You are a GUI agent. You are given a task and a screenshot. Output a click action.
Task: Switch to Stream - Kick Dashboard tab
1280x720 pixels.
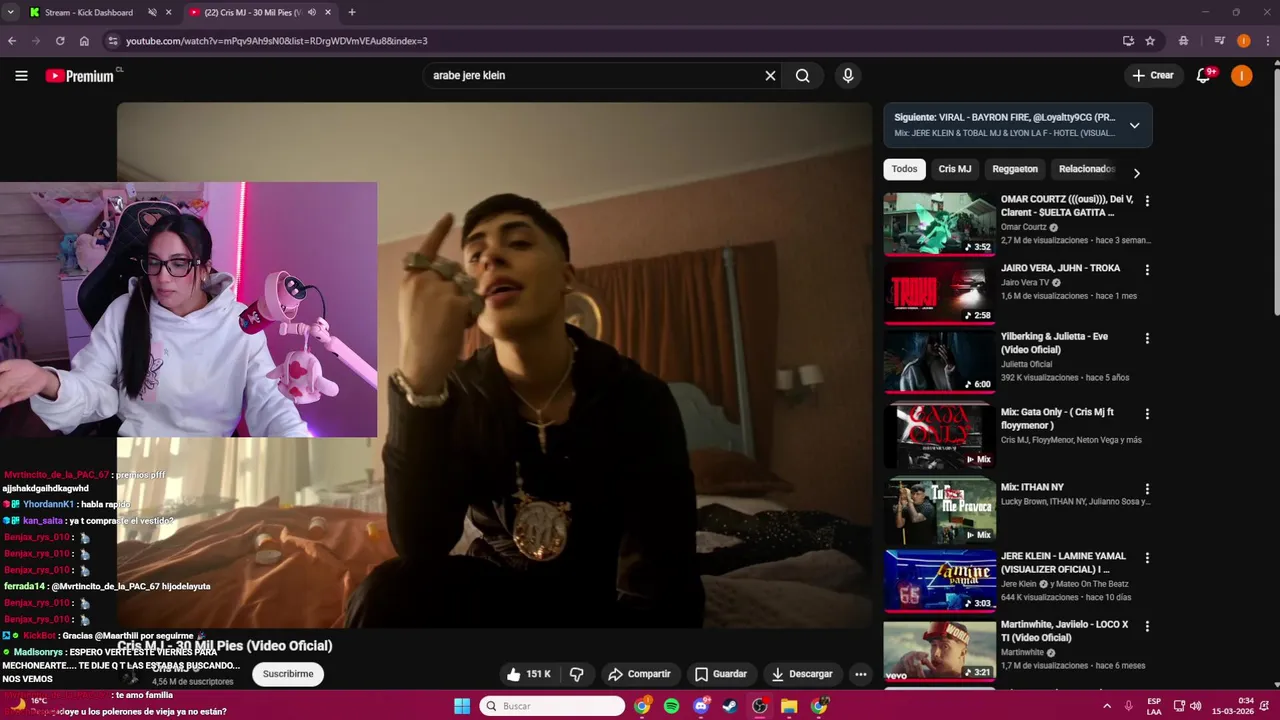tap(90, 12)
